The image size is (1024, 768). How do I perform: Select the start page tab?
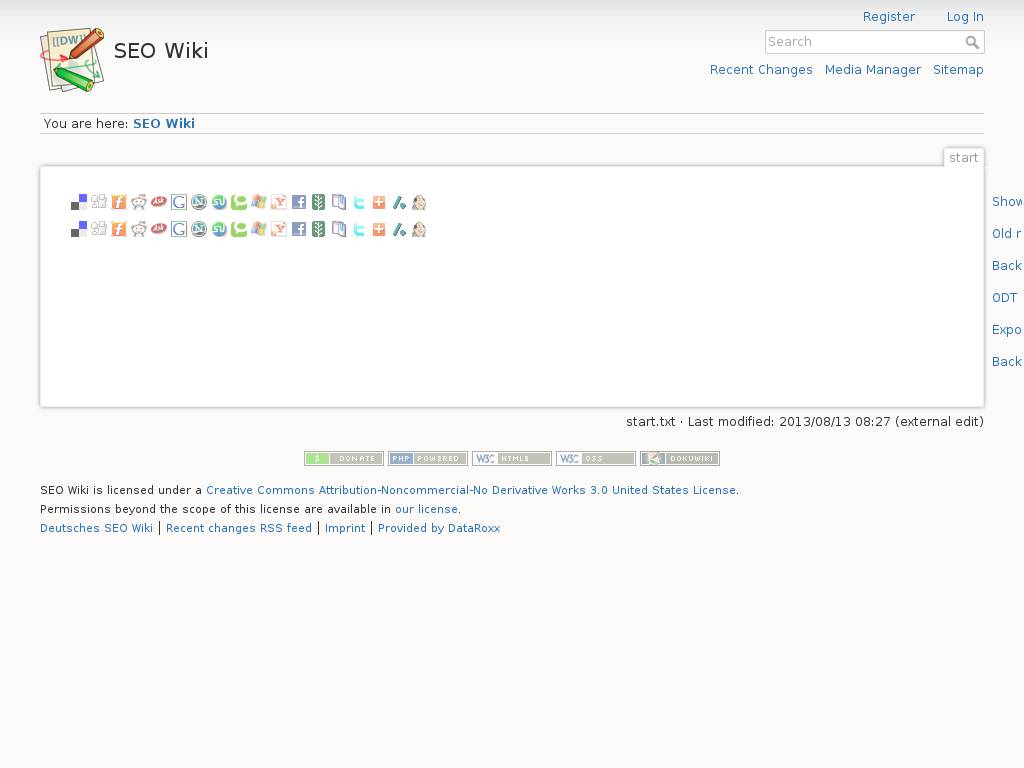pyautogui.click(x=963, y=158)
